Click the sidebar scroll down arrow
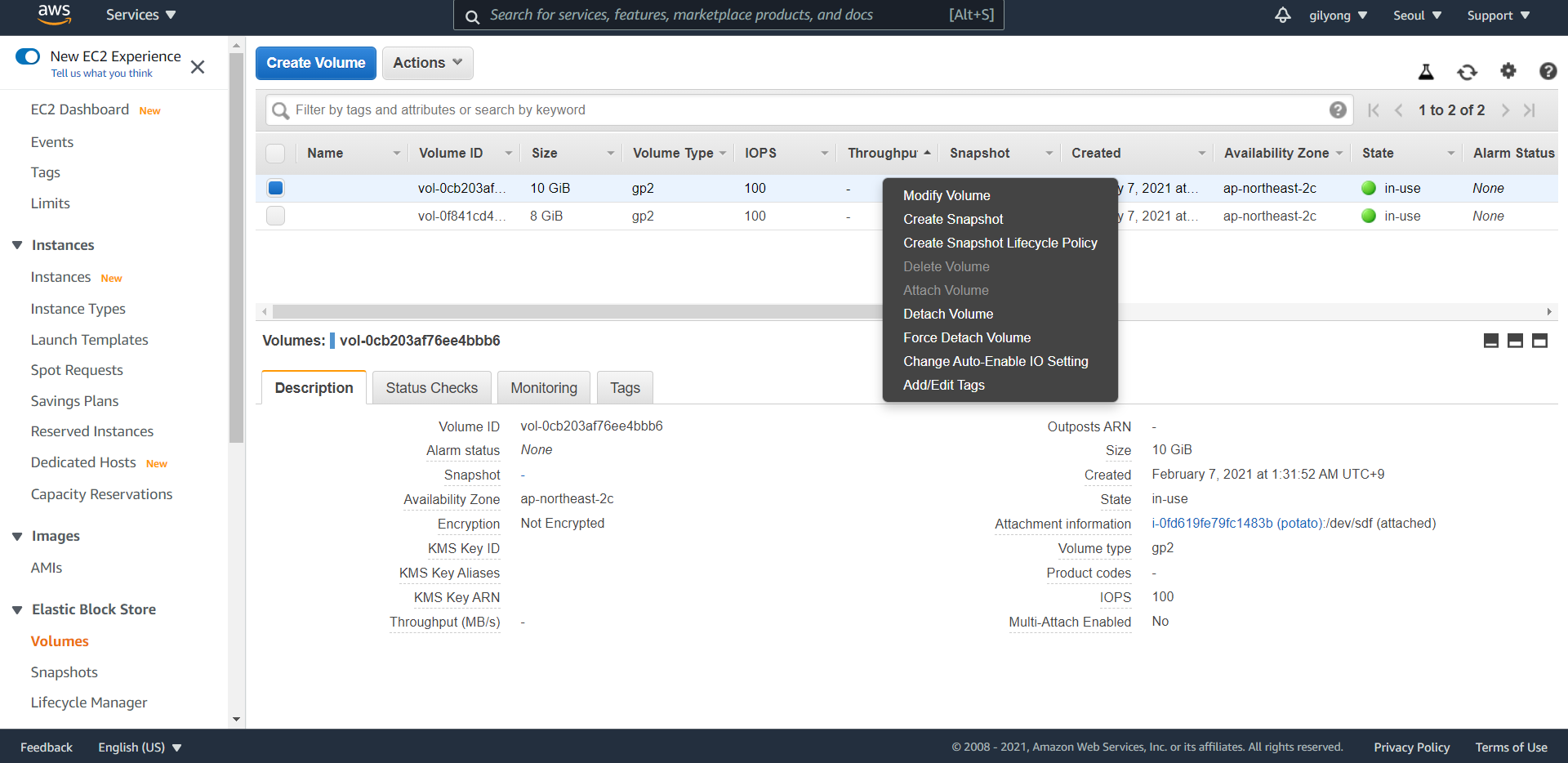 click(236, 720)
